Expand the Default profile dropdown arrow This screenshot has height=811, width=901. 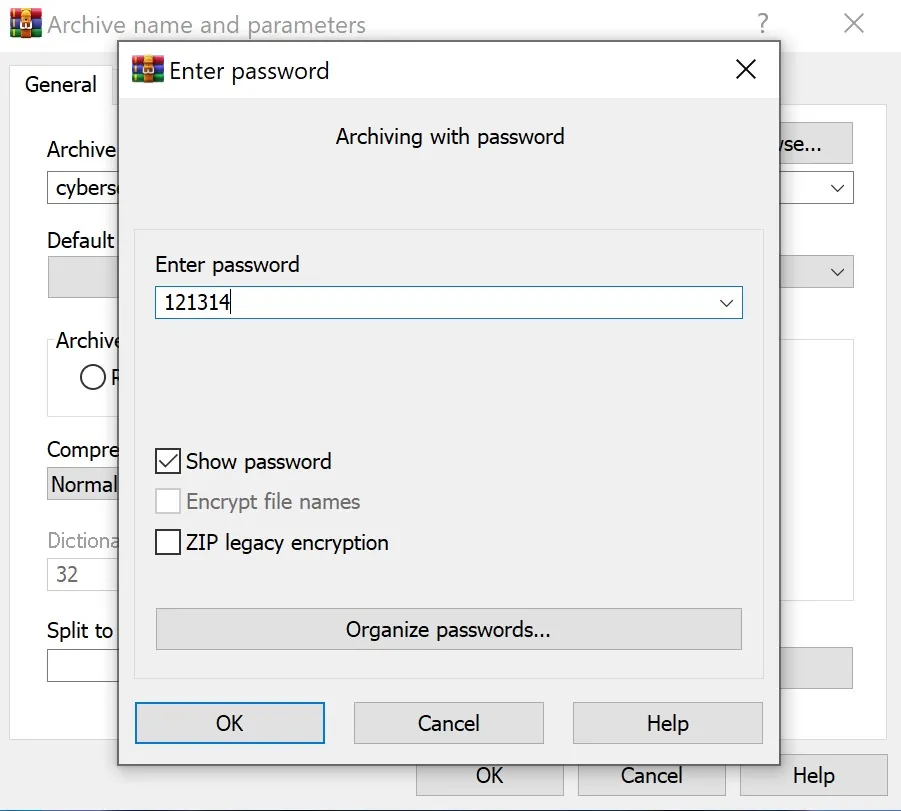pos(837,272)
